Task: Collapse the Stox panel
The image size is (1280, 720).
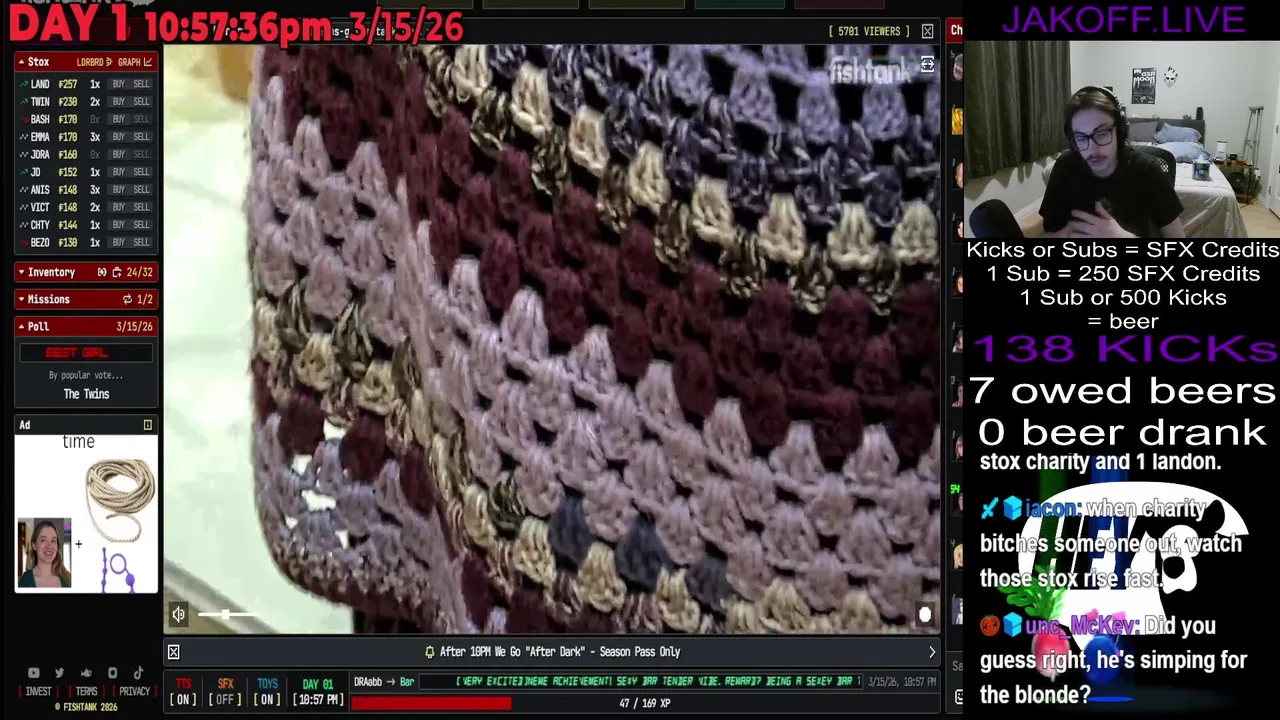Action: 21,62
